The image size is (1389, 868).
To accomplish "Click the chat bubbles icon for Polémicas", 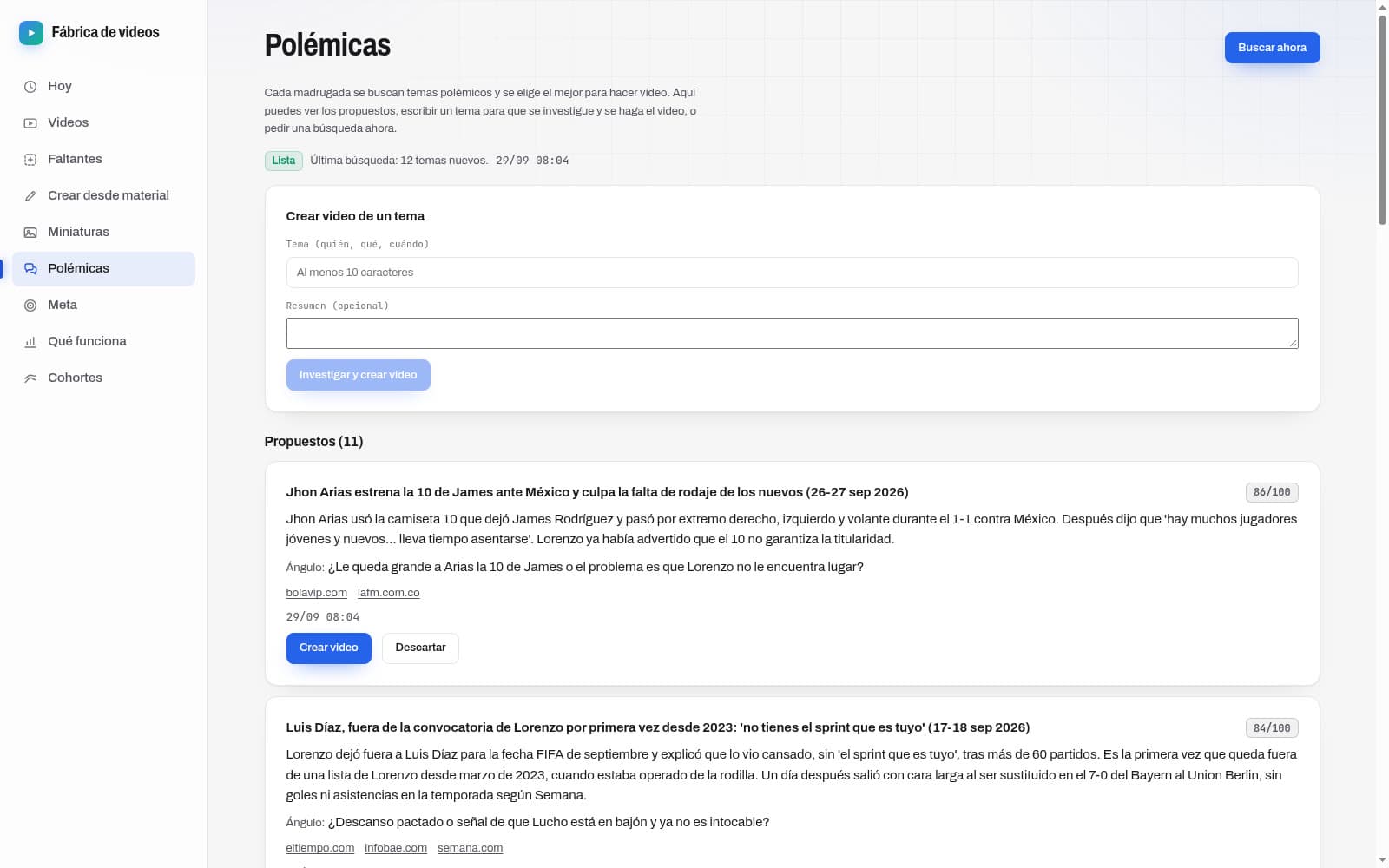I will (x=30, y=269).
